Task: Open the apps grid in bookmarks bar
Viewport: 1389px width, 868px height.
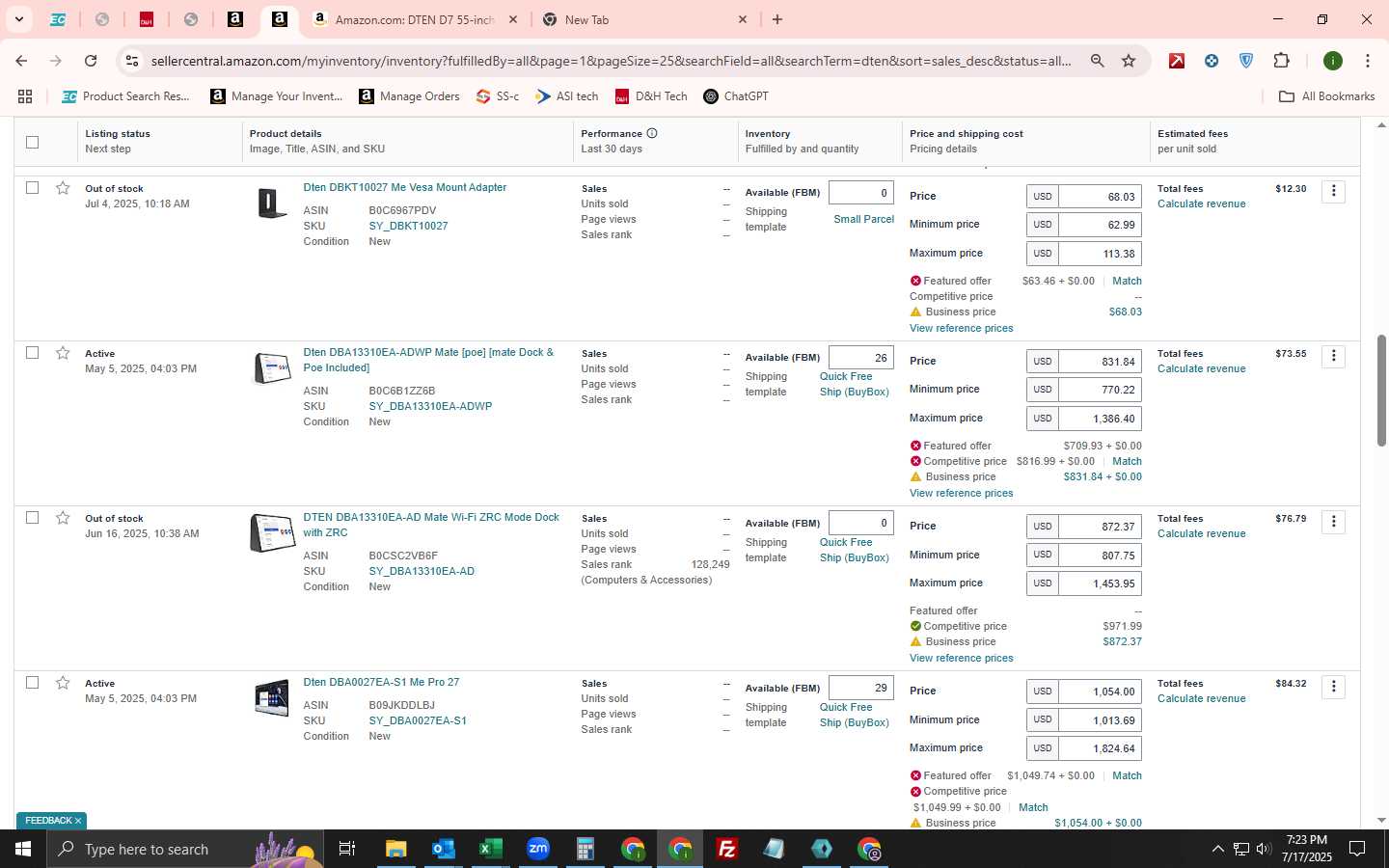Action: [25, 96]
